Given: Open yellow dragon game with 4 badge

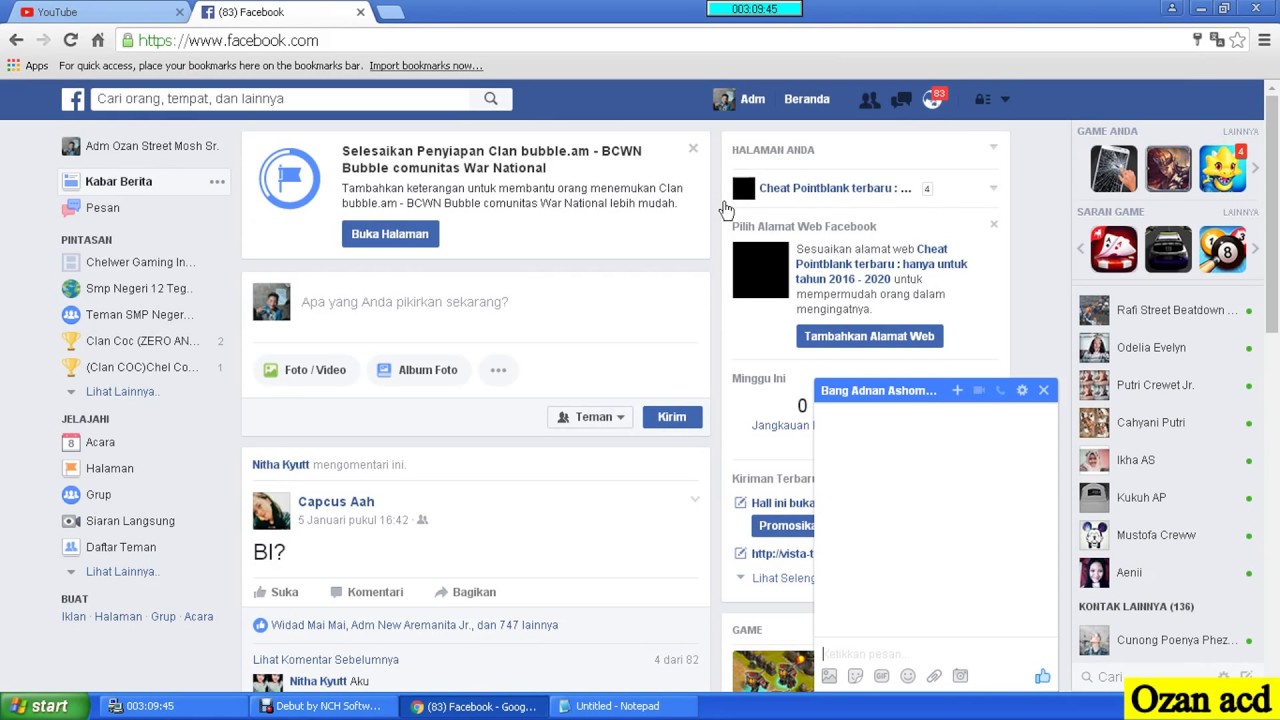Looking at the screenshot, I should (1222, 168).
